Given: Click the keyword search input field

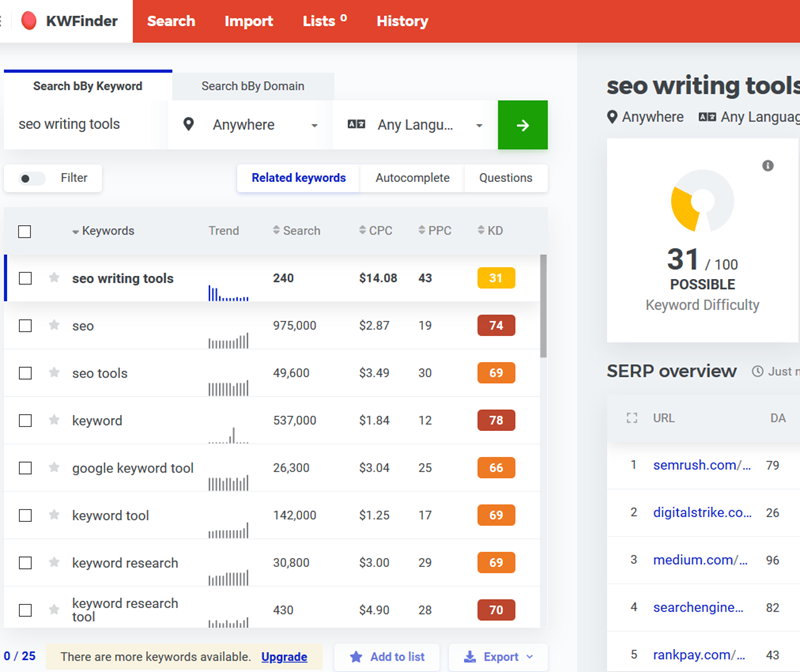Looking at the screenshot, I should (x=85, y=125).
